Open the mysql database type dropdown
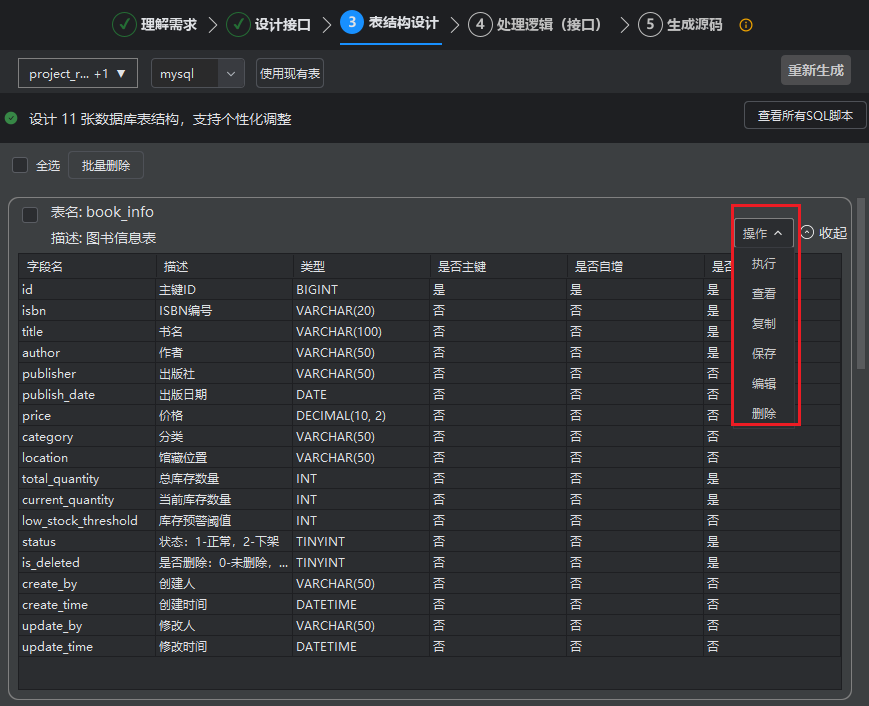This screenshot has width=869, height=706. click(x=197, y=74)
